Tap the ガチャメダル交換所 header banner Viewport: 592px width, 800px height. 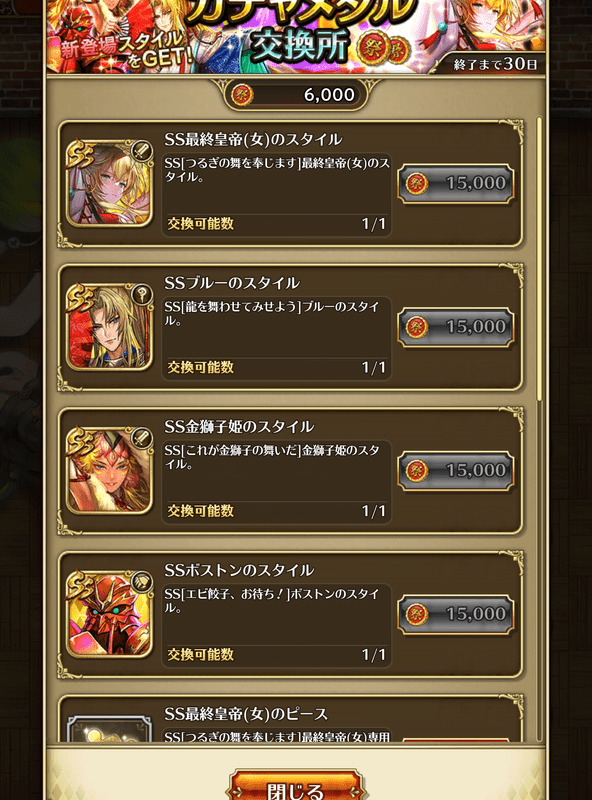[x=296, y=36]
